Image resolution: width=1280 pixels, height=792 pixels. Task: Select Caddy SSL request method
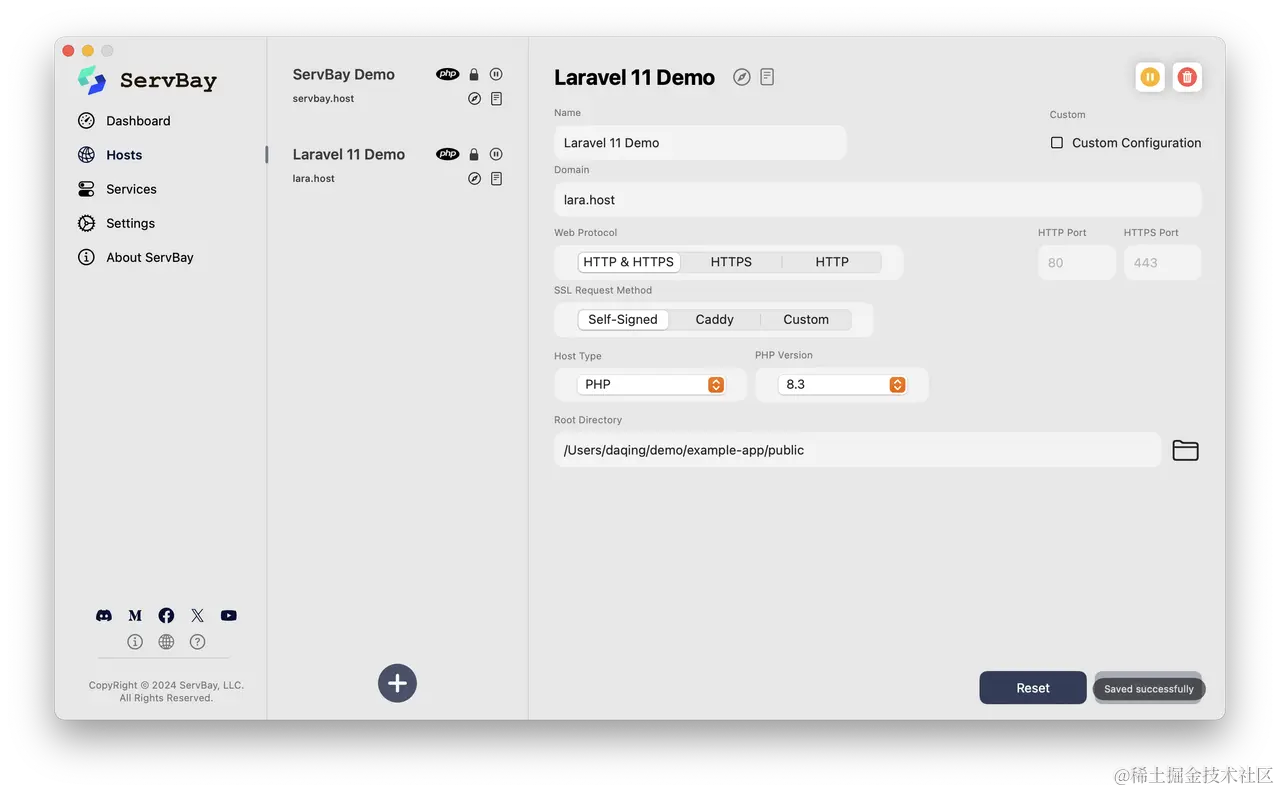click(x=715, y=320)
